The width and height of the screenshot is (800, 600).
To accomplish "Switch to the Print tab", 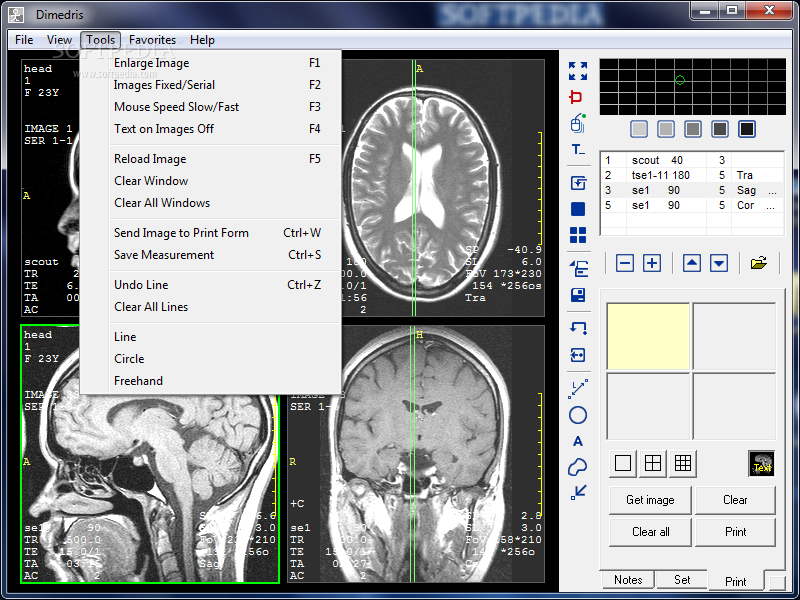I will pyautogui.click(x=735, y=581).
